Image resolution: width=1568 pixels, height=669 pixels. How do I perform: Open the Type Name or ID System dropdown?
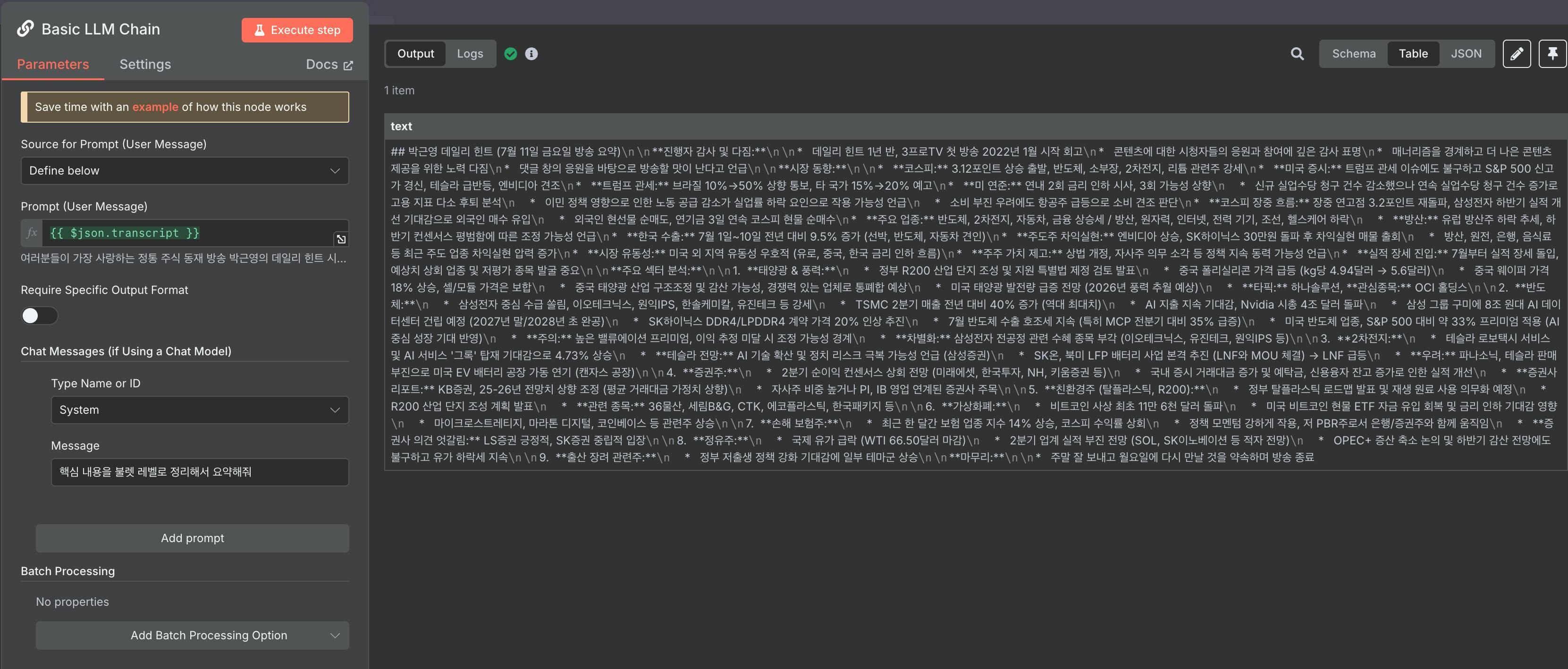coord(200,410)
